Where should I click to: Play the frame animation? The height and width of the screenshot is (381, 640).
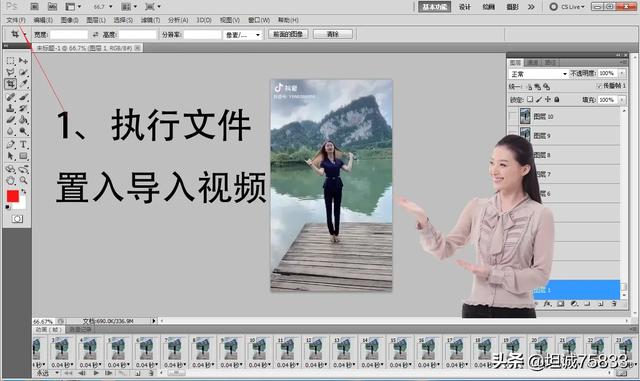click(96, 373)
